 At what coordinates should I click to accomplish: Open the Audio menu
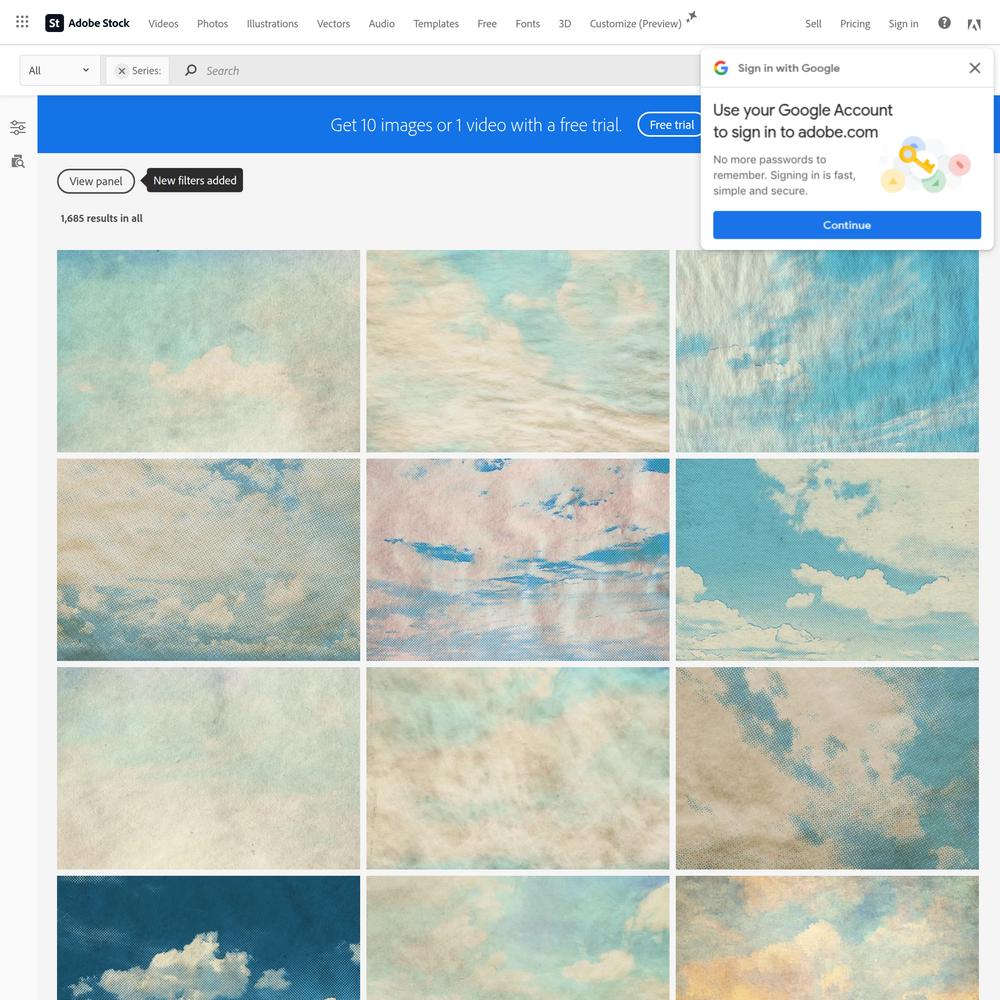click(x=381, y=24)
